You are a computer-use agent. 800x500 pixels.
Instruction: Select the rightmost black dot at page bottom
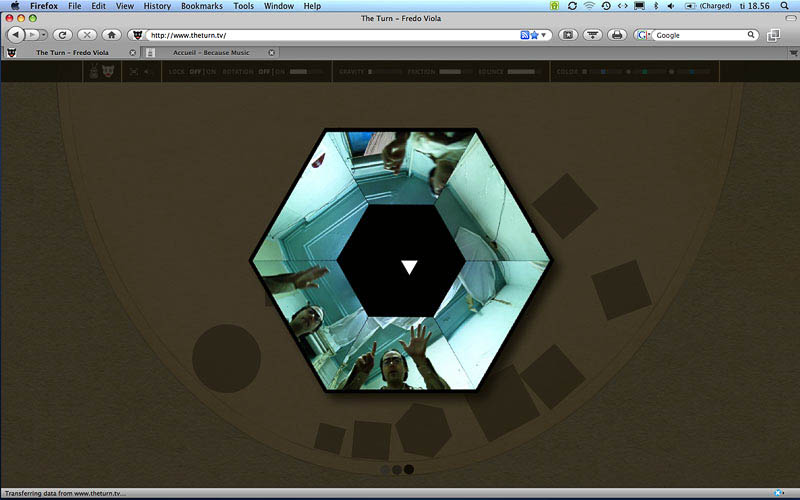(x=409, y=469)
